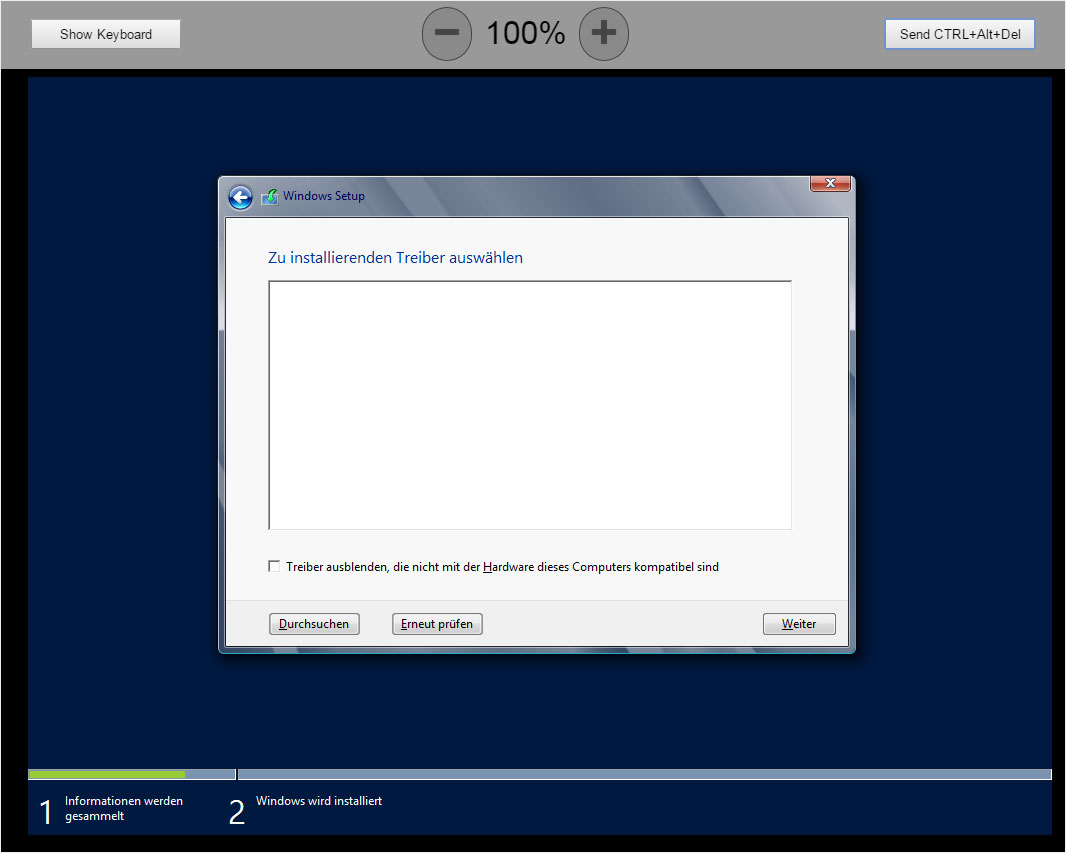Click the green setup progress bar

[107, 774]
